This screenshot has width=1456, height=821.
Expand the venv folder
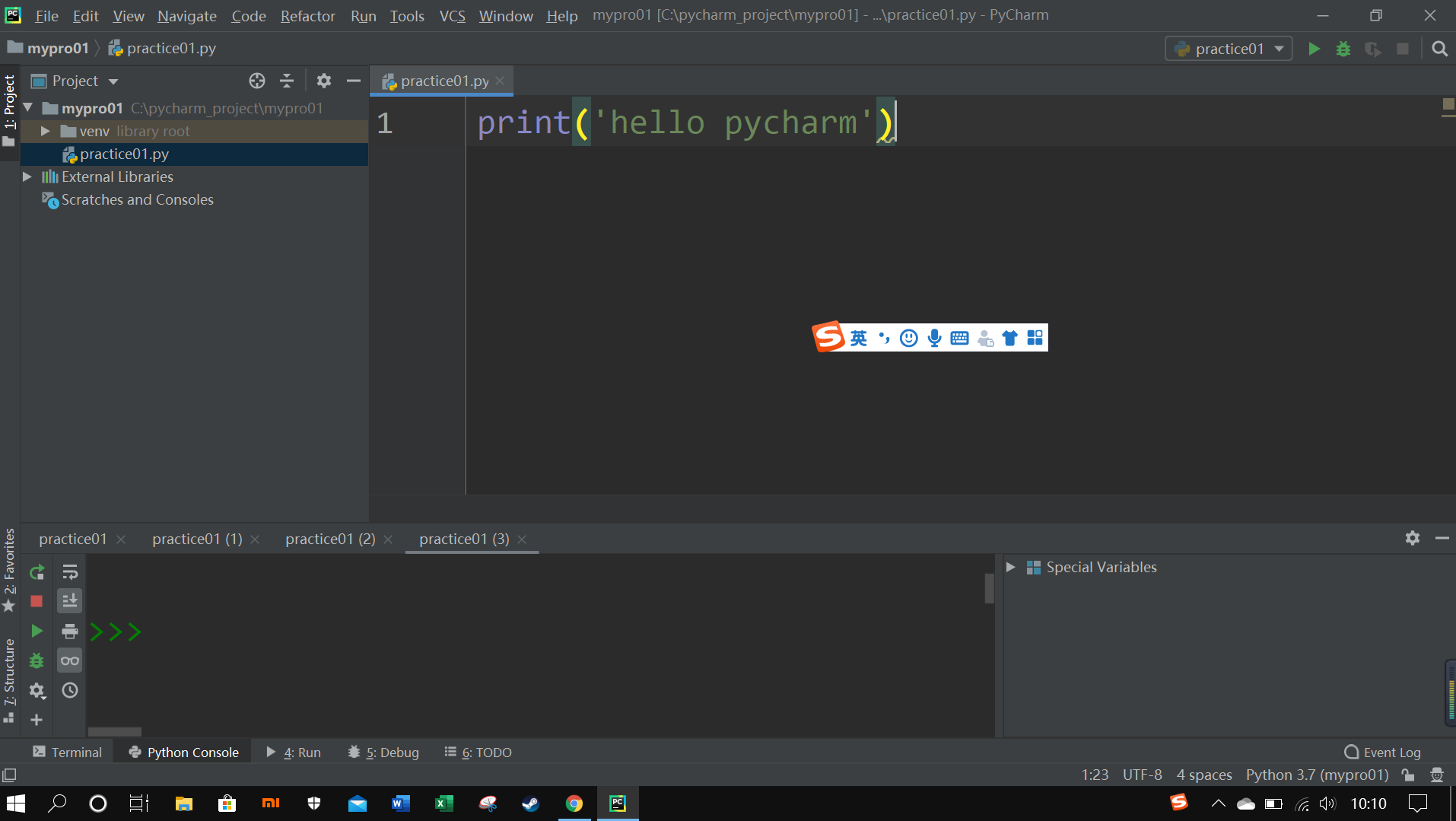[x=46, y=131]
